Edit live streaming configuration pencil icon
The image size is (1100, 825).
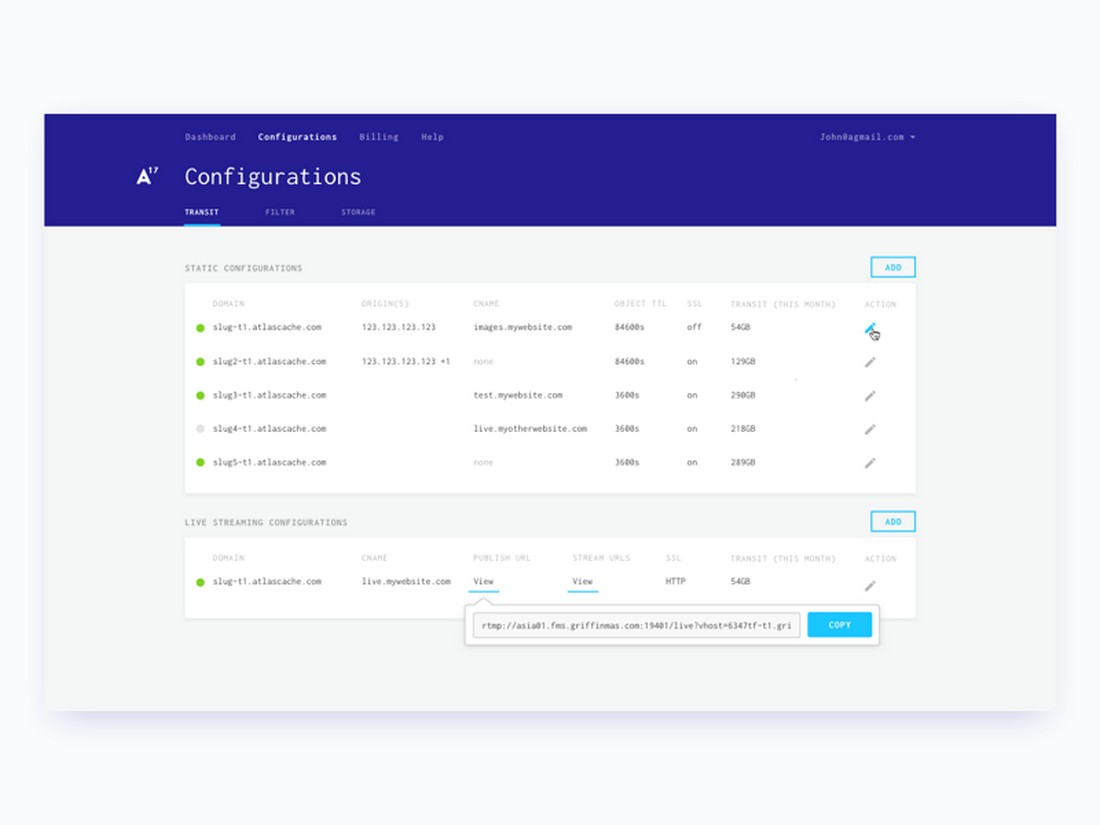870,586
